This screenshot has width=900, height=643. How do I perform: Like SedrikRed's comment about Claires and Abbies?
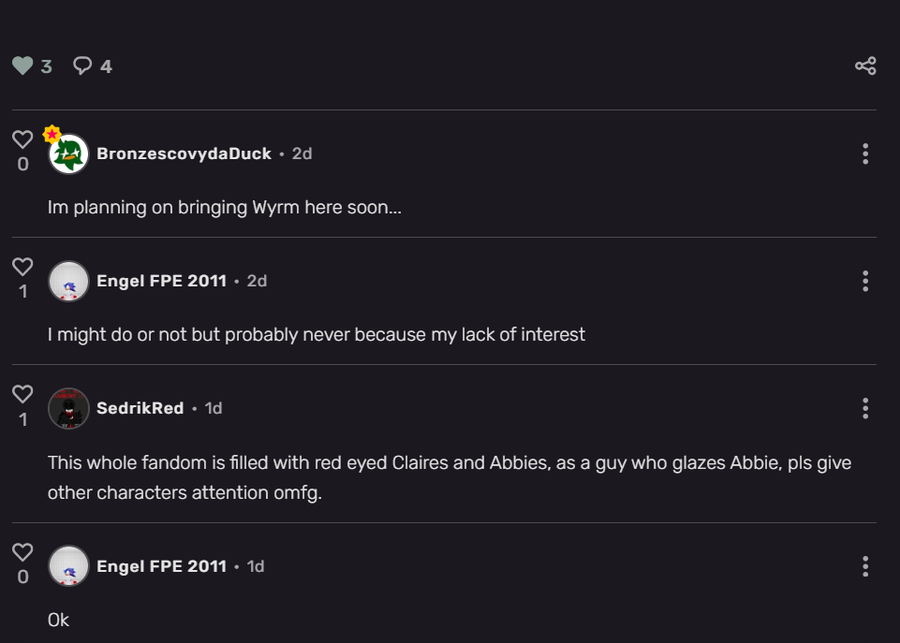click(22, 394)
